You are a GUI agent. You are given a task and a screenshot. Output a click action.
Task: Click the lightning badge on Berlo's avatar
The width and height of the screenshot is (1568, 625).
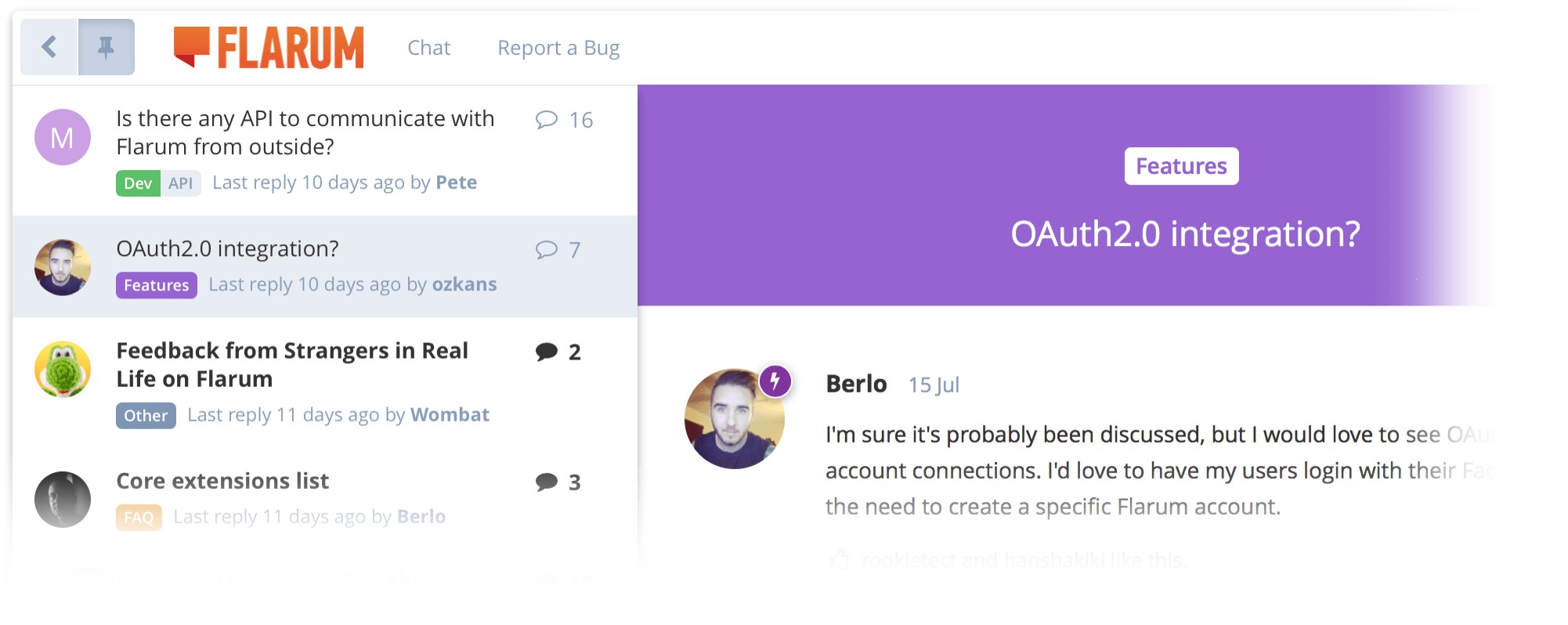pos(775,381)
